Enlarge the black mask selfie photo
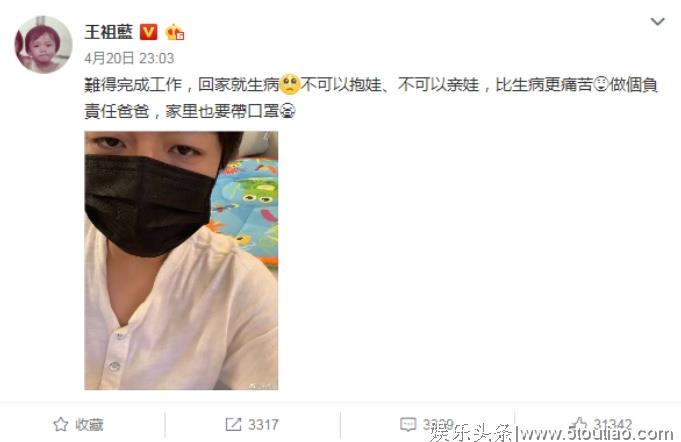Screen dimensions: 681x442 click(181, 261)
